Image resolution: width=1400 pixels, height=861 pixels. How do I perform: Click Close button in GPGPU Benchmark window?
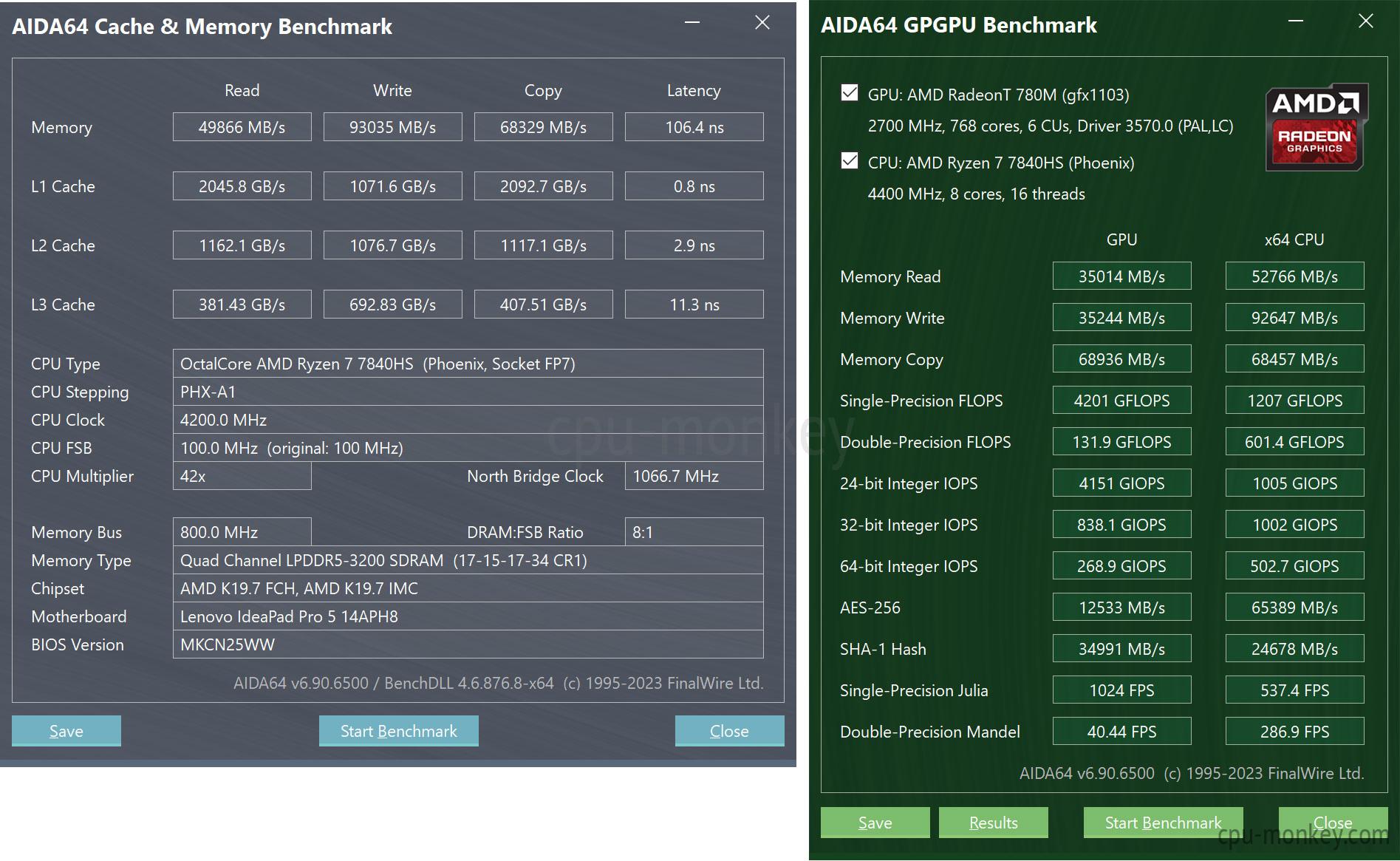[1334, 823]
